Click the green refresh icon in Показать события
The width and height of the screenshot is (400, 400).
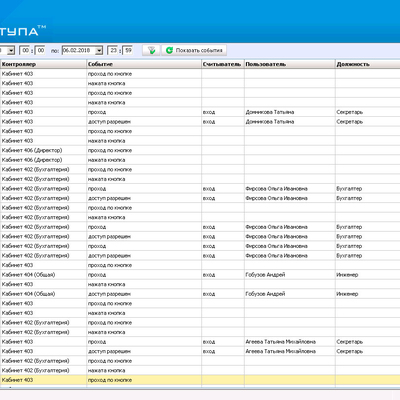click(169, 50)
